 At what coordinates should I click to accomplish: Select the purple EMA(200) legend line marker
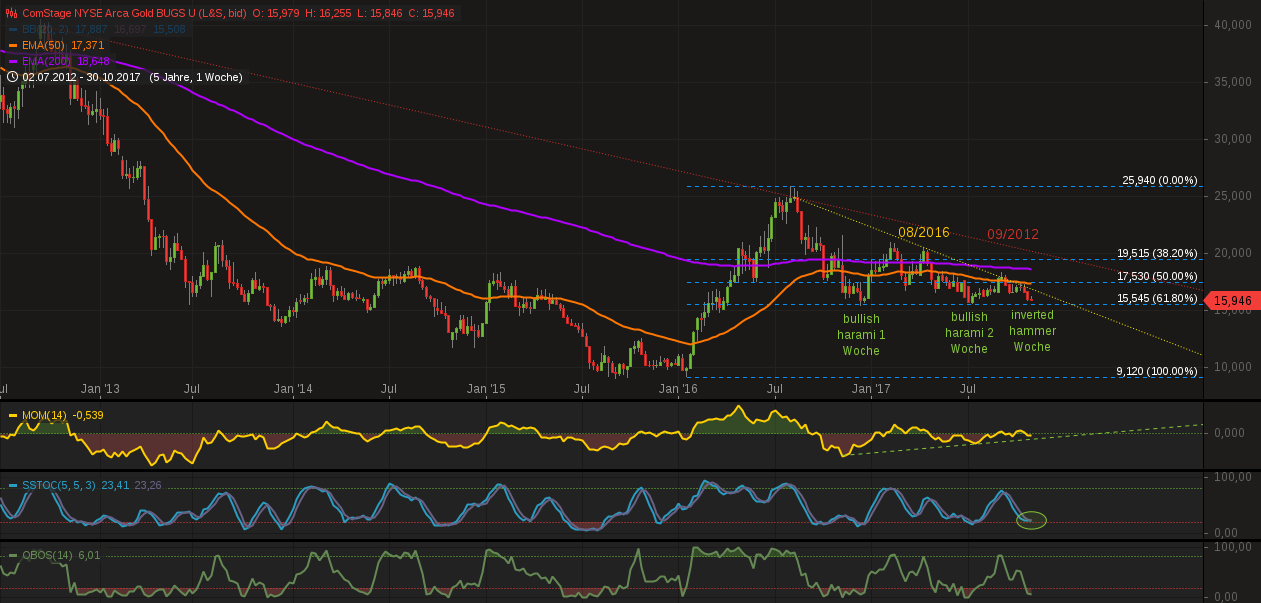(x=12, y=61)
